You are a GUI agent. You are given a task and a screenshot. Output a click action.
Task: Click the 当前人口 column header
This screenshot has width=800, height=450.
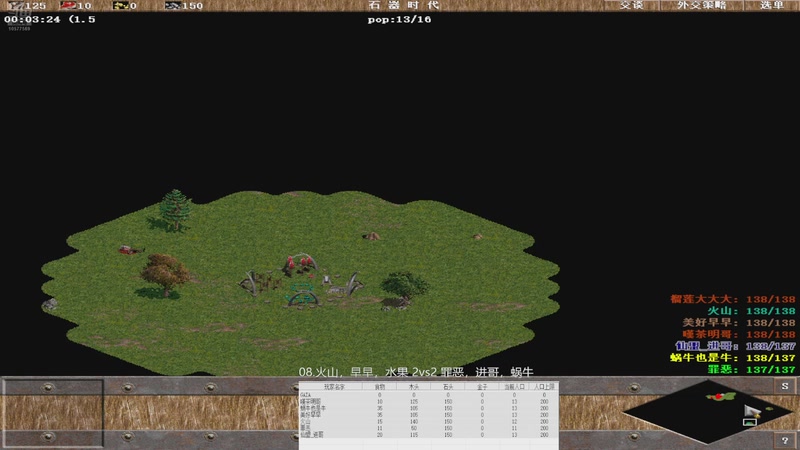pyautogui.click(x=514, y=387)
